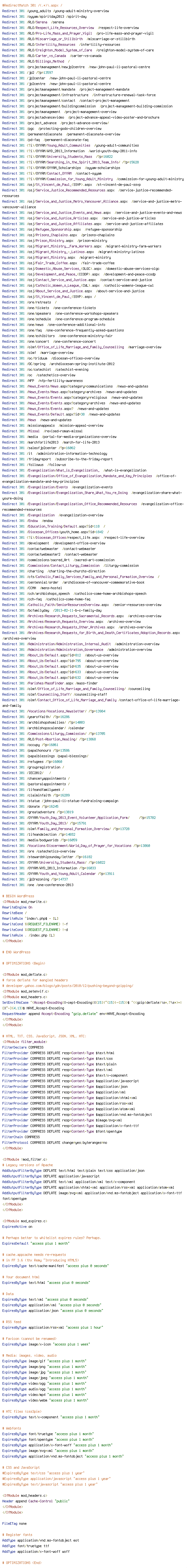Click the 'FilterChain COMPRESS' line

click(x=21, y=1136)
